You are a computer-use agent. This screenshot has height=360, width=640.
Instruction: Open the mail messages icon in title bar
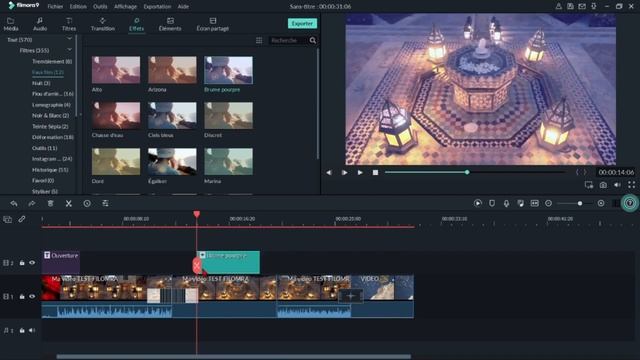coord(582,6)
